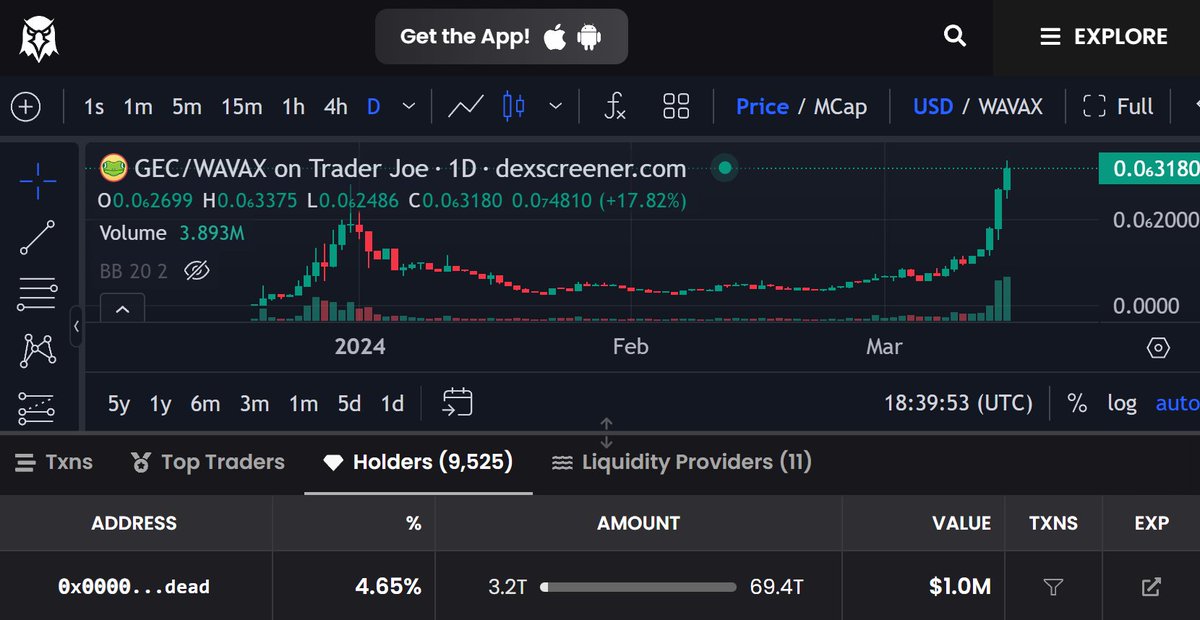Click the 0.0₆3180 price tag on axis
This screenshot has height=620, width=1200.
pyautogui.click(x=1149, y=168)
